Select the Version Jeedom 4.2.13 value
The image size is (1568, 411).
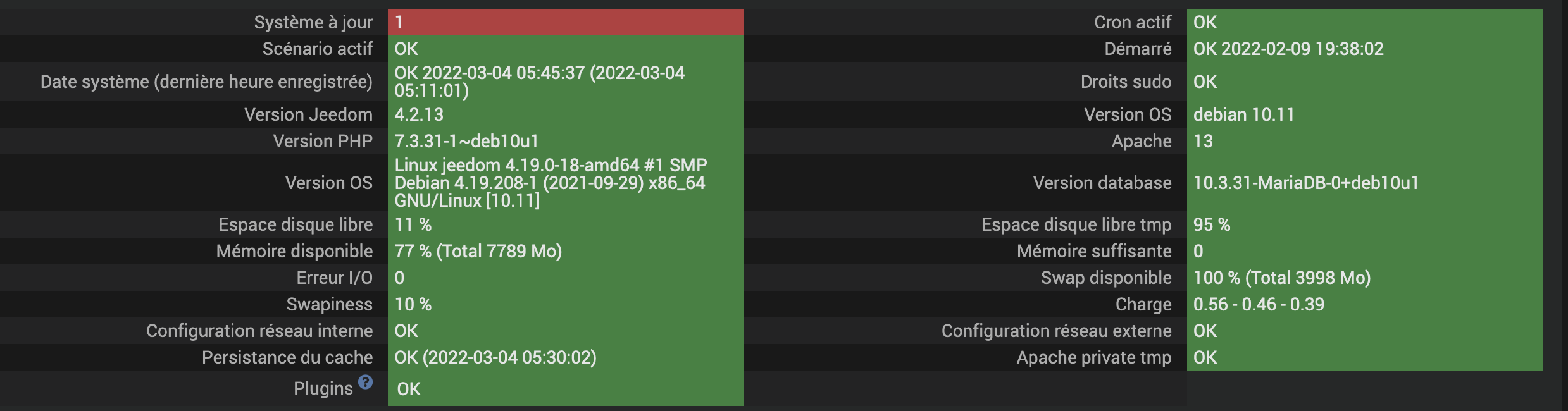419,114
